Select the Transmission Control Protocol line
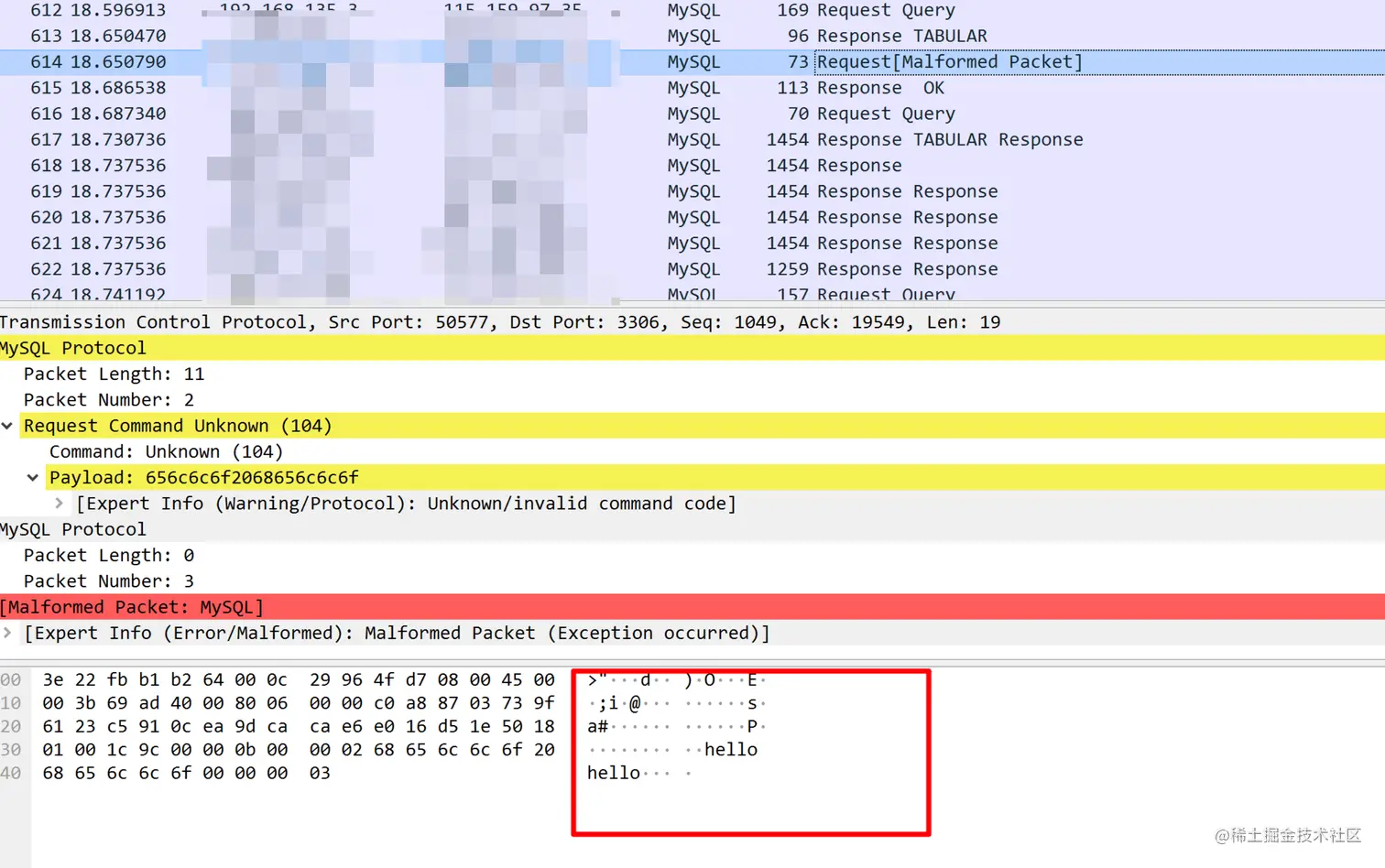The height and width of the screenshot is (868, 1385). click(692, 322)
